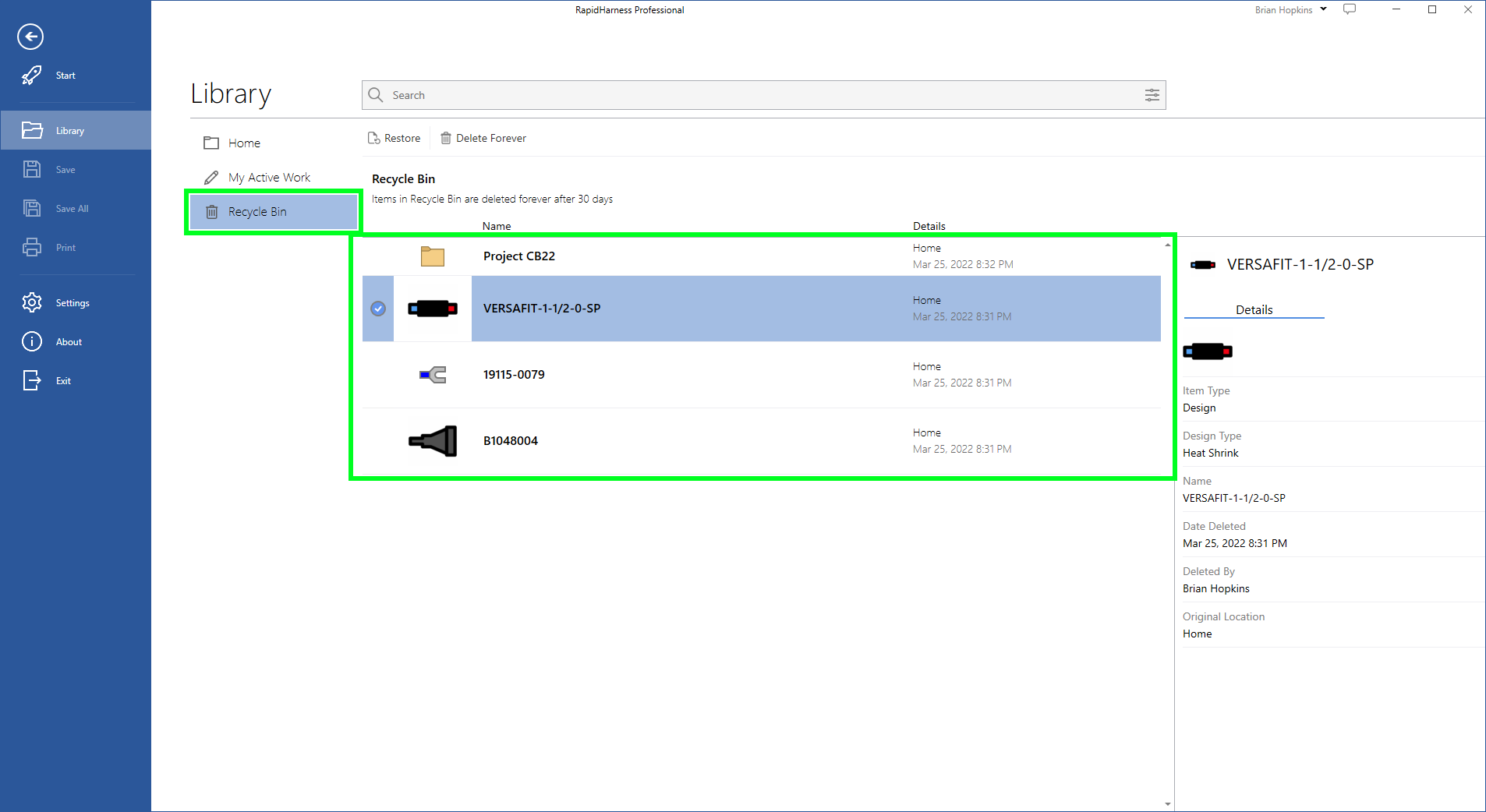Select the B1048004 item name
Image resolution: width=1486 pixels, height=812 pixels.
(511, 441)
